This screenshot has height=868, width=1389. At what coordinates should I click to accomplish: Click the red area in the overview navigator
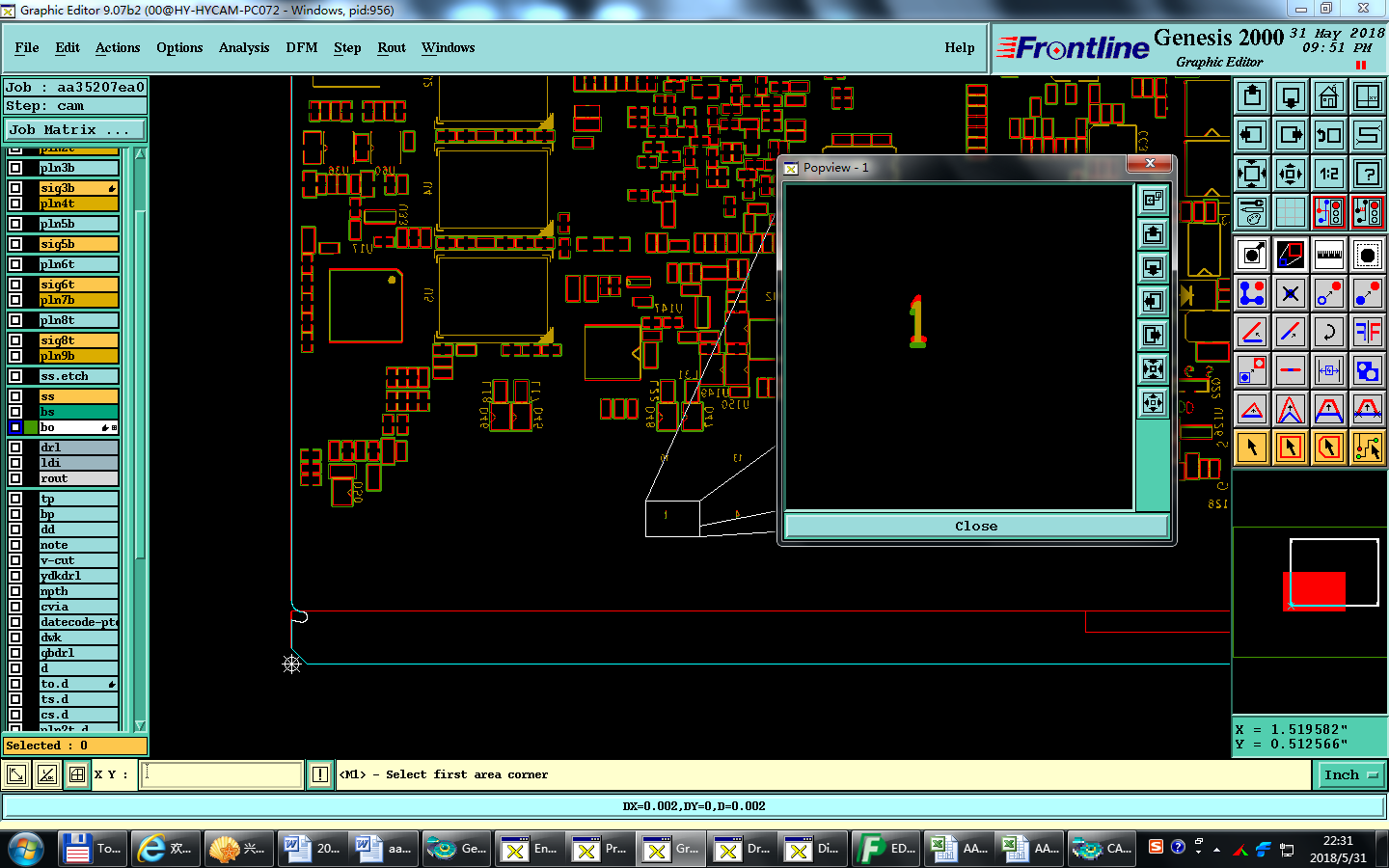coord(1314,591)
